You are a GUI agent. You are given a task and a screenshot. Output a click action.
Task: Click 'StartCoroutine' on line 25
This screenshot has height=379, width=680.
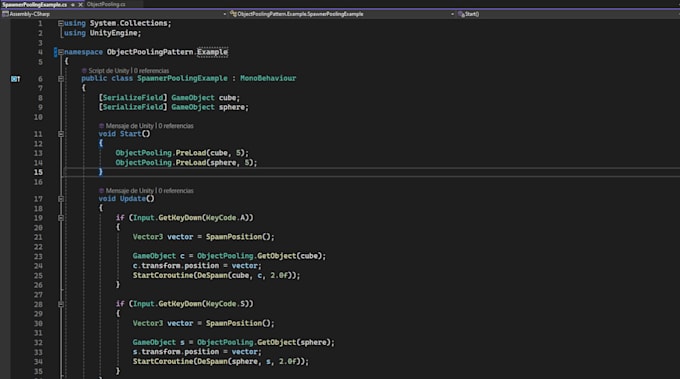(163, 276)
